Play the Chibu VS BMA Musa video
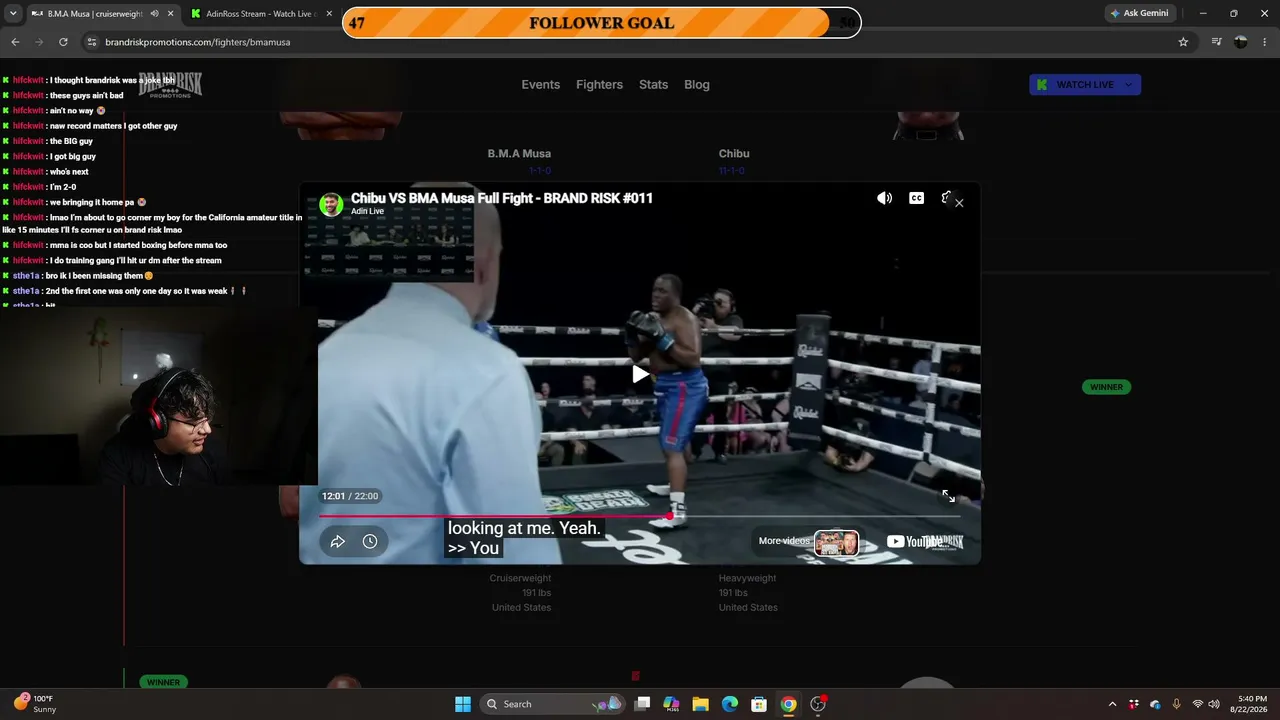This screenshot has height=720, width=1280. point(640,374)
